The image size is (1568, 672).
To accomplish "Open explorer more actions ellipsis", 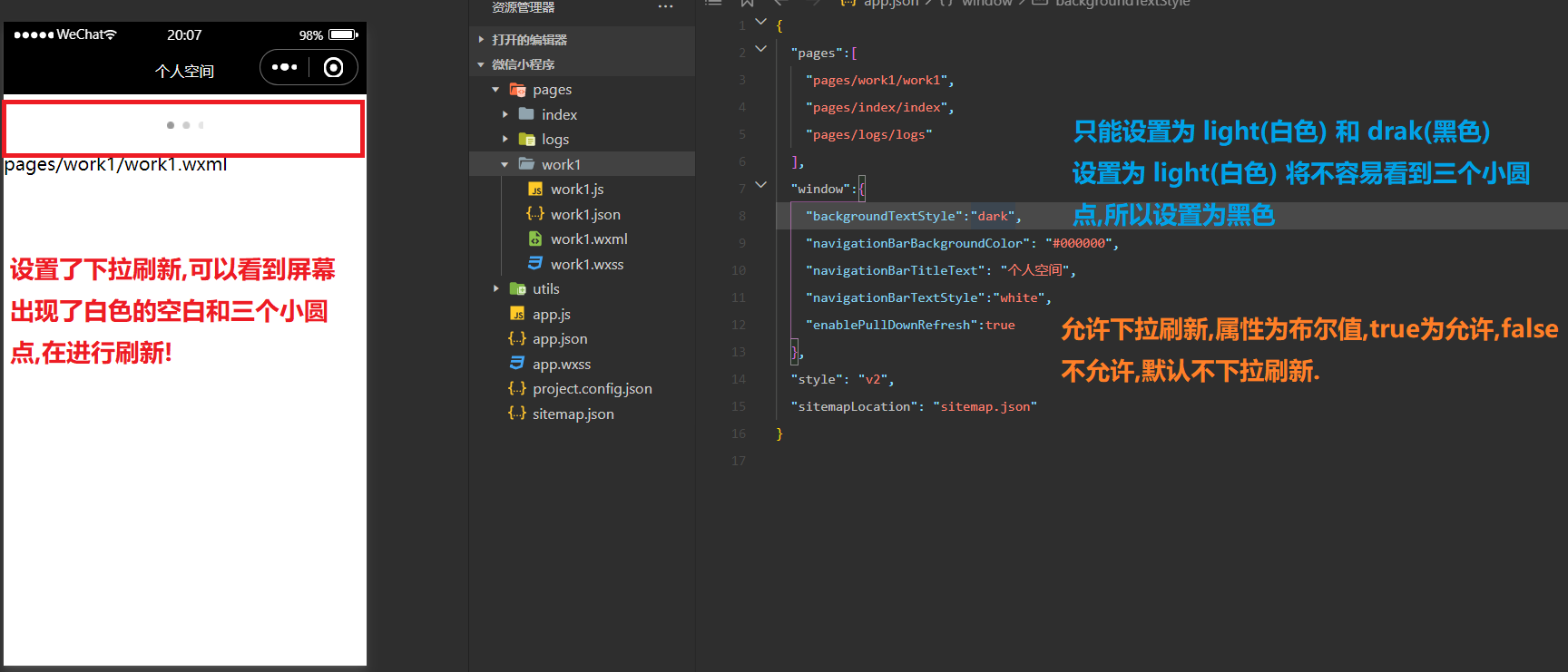I will point(665,6).
